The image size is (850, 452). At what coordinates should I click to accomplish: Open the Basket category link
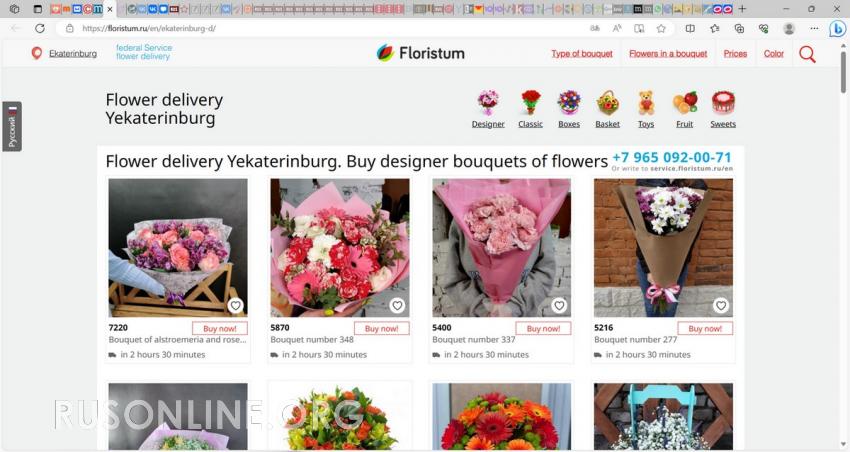coord(608,124)
